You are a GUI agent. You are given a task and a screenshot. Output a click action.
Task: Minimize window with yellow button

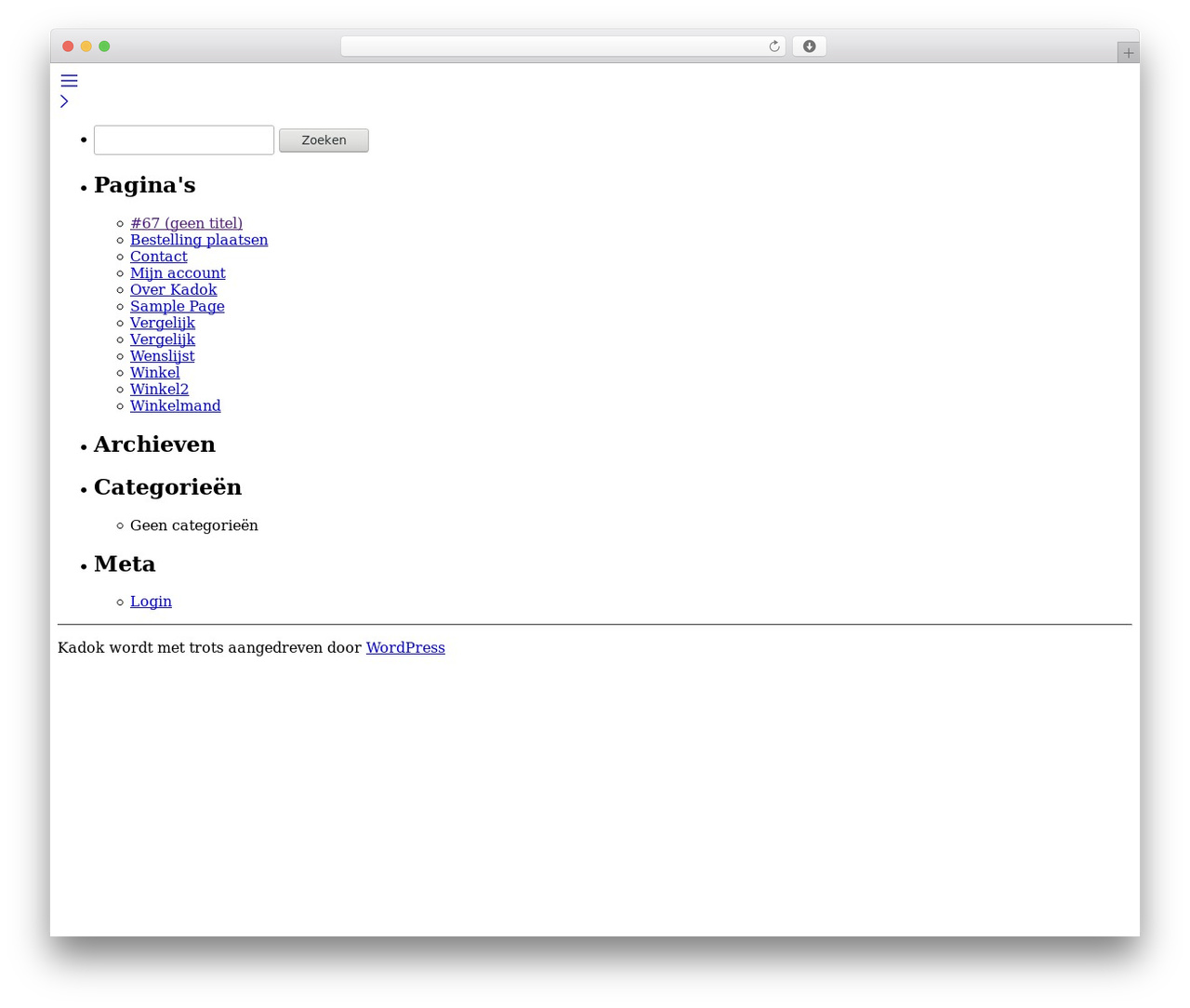click(86, 46)
